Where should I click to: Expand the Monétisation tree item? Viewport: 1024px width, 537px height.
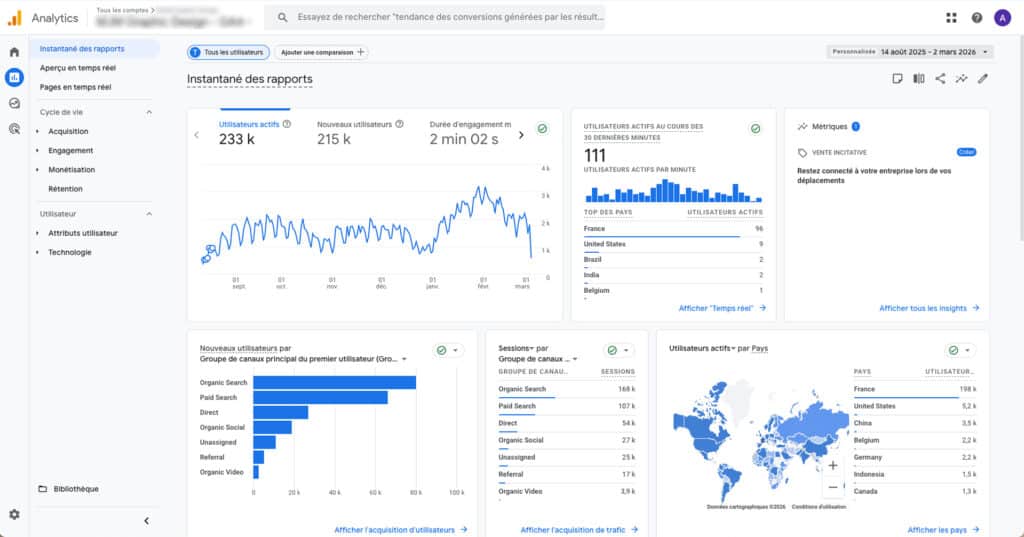[x=37, y=169]
